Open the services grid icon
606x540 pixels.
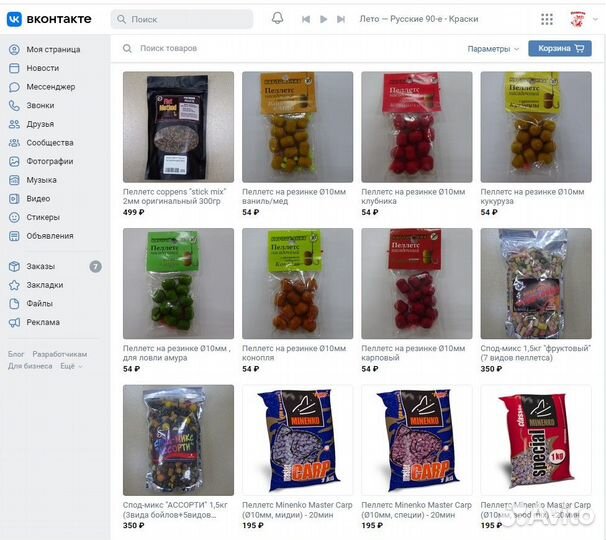point(546,19)
